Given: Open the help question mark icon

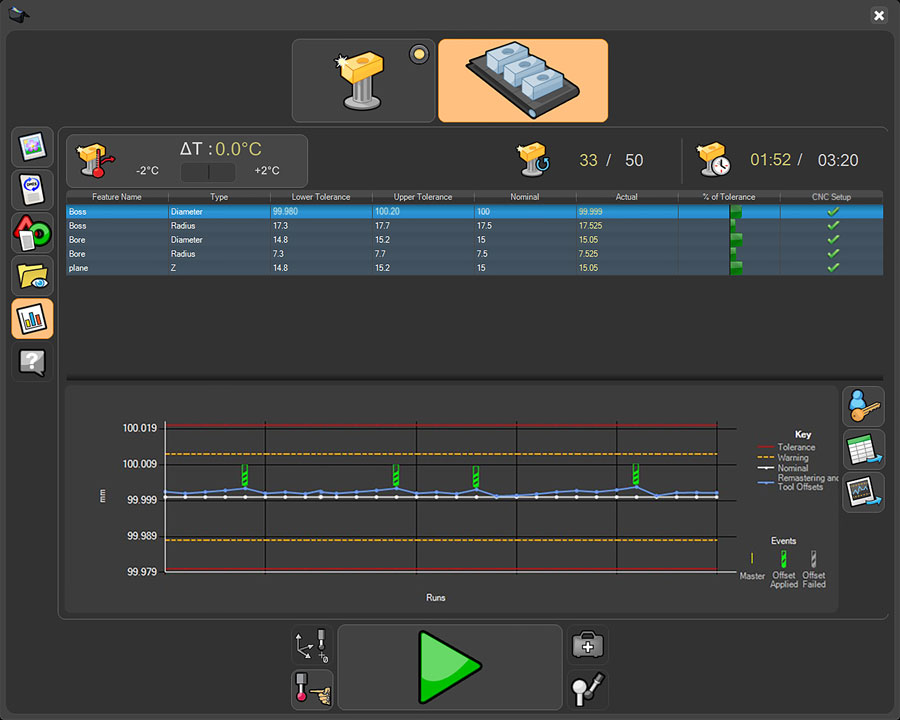Looking at the screenshot, I should 32,362.
